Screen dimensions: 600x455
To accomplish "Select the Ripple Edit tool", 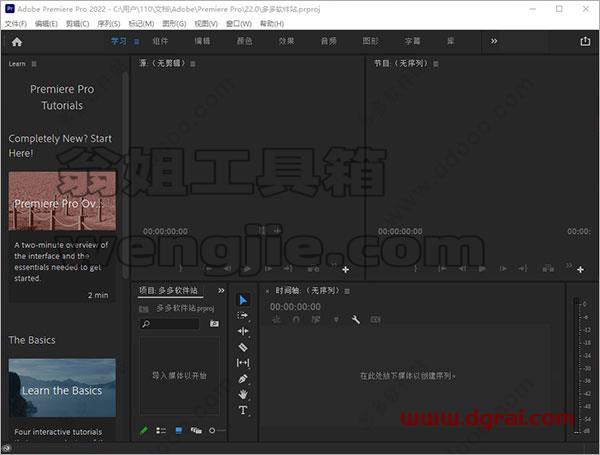I will 243,331.
